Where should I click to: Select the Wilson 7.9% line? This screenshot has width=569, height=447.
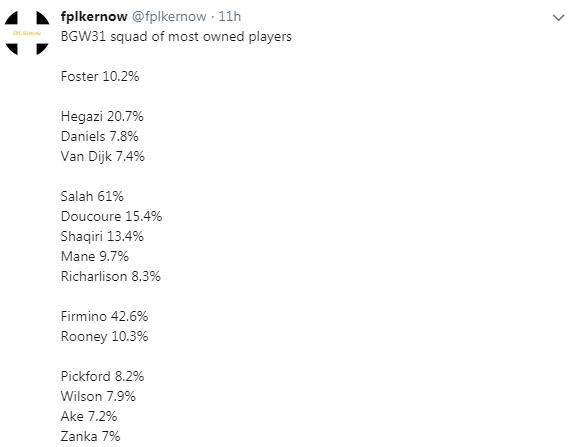pyautogui.click(x=98, y=396)
